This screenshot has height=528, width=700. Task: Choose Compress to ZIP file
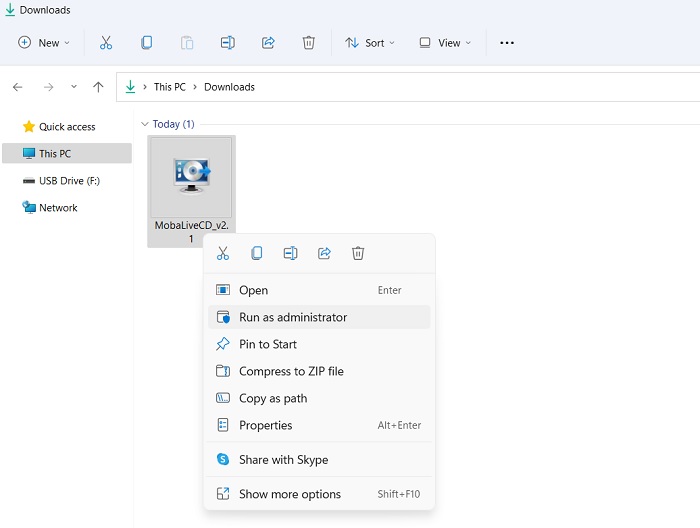[290, 371]
